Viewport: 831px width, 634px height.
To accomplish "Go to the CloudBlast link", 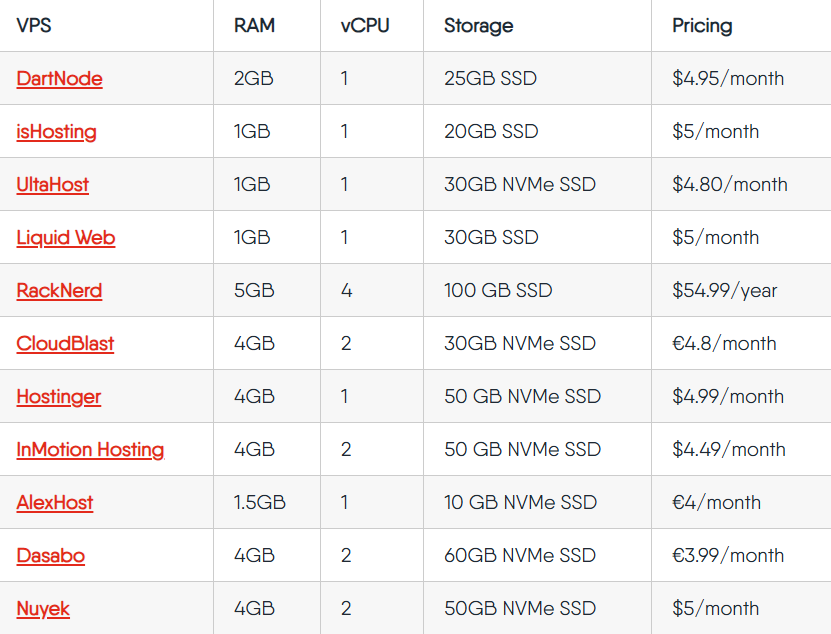I will (65, 344).
